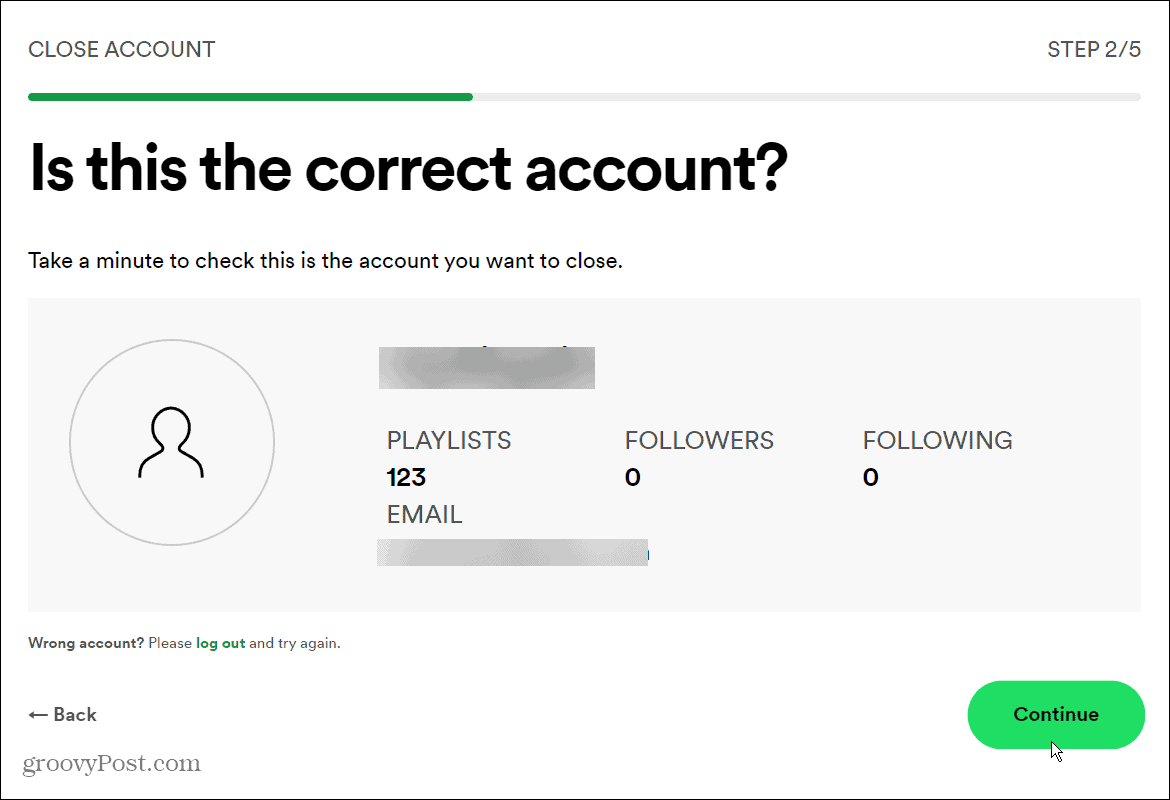1170x800 pixels.
Task: Open the log out link
Action: (x=220, y=643)
